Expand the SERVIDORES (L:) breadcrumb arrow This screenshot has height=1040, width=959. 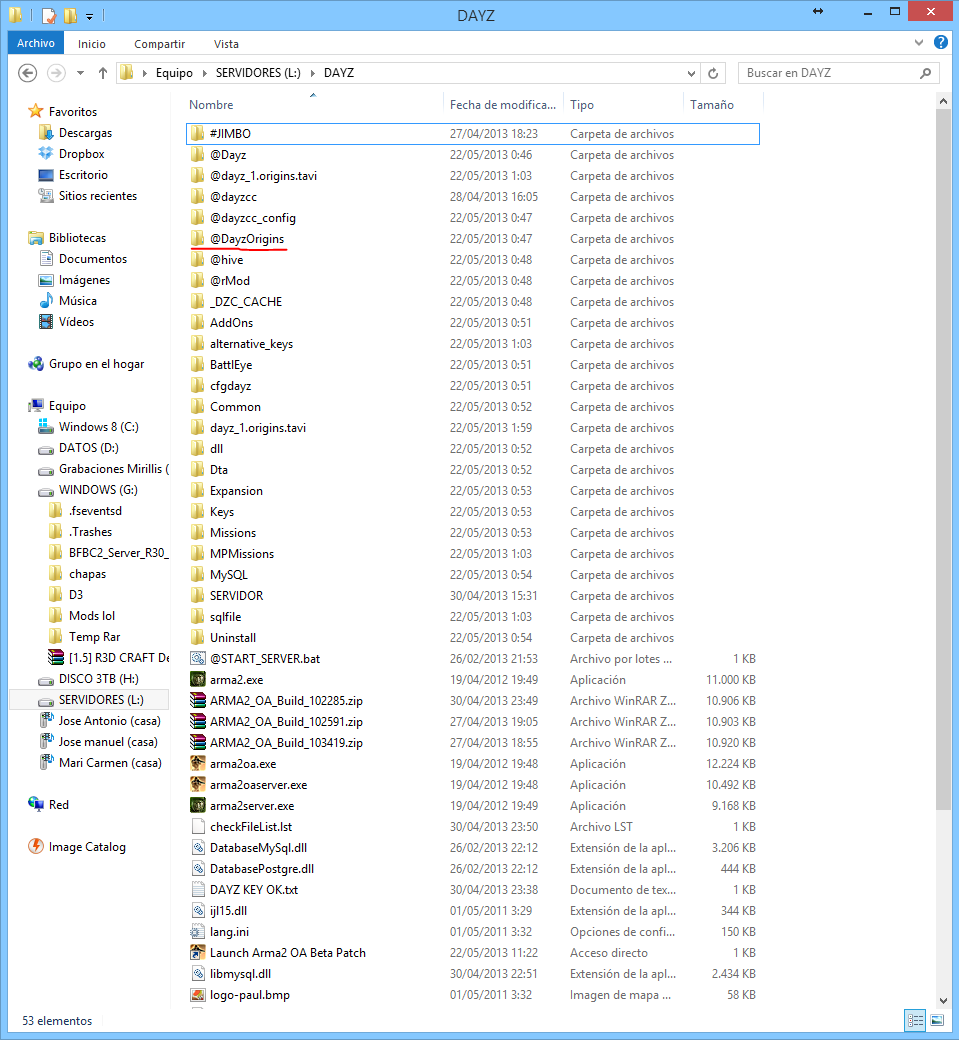(x=312, y=73)
